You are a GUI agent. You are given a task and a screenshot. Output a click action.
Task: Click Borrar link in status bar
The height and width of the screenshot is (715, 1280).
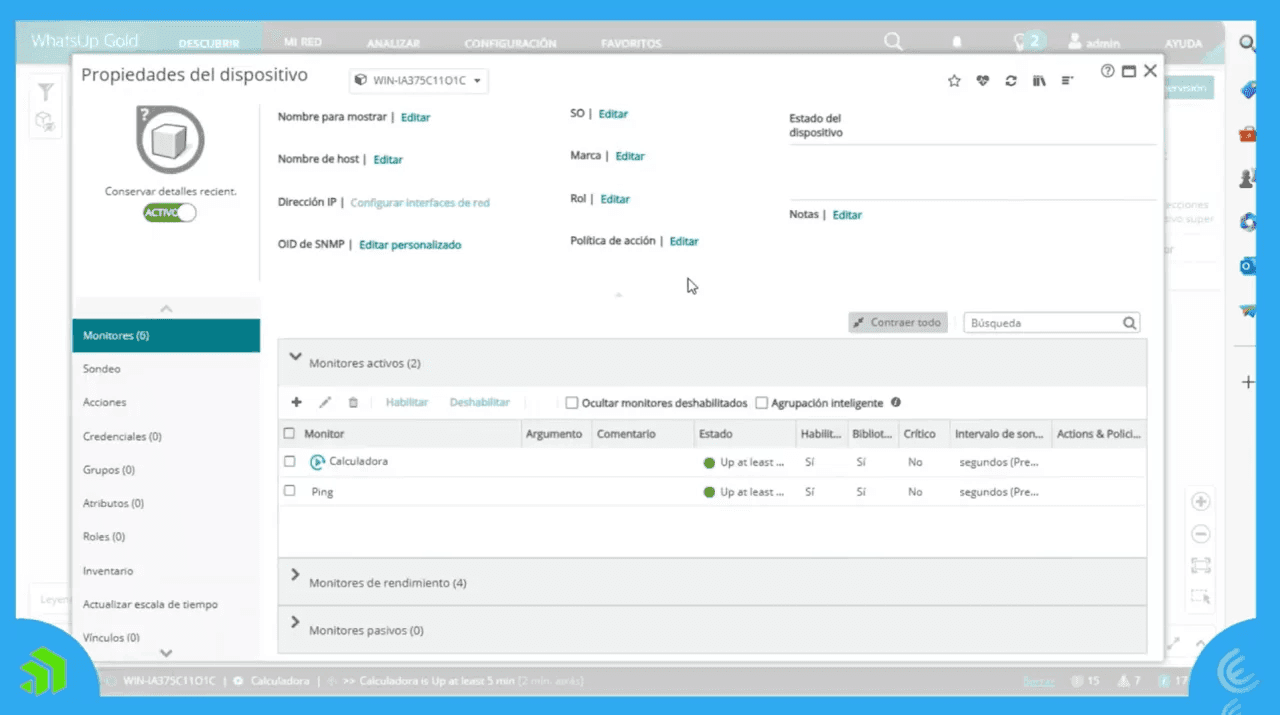tap(1037, 681)
